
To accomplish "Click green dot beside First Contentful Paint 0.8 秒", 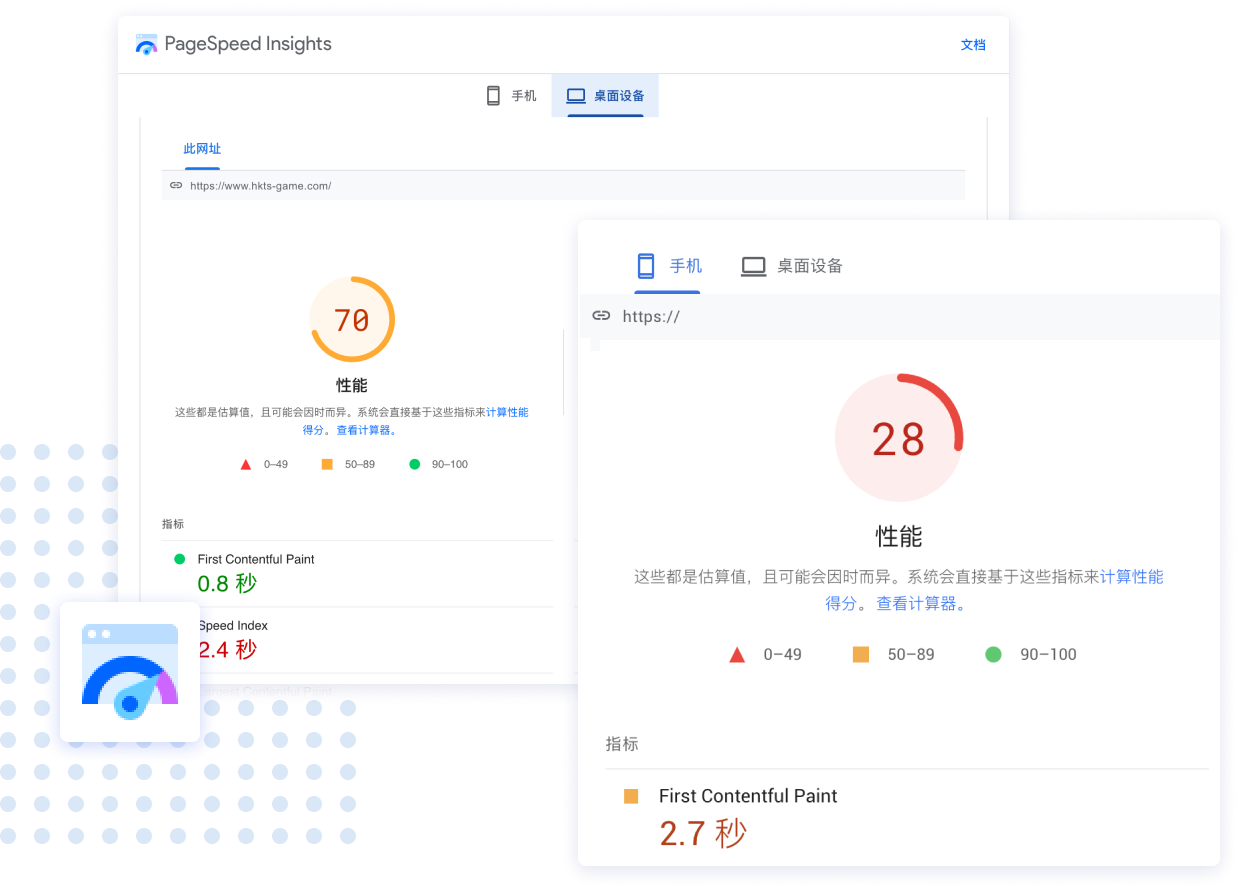I will click(x=180, y=559).
